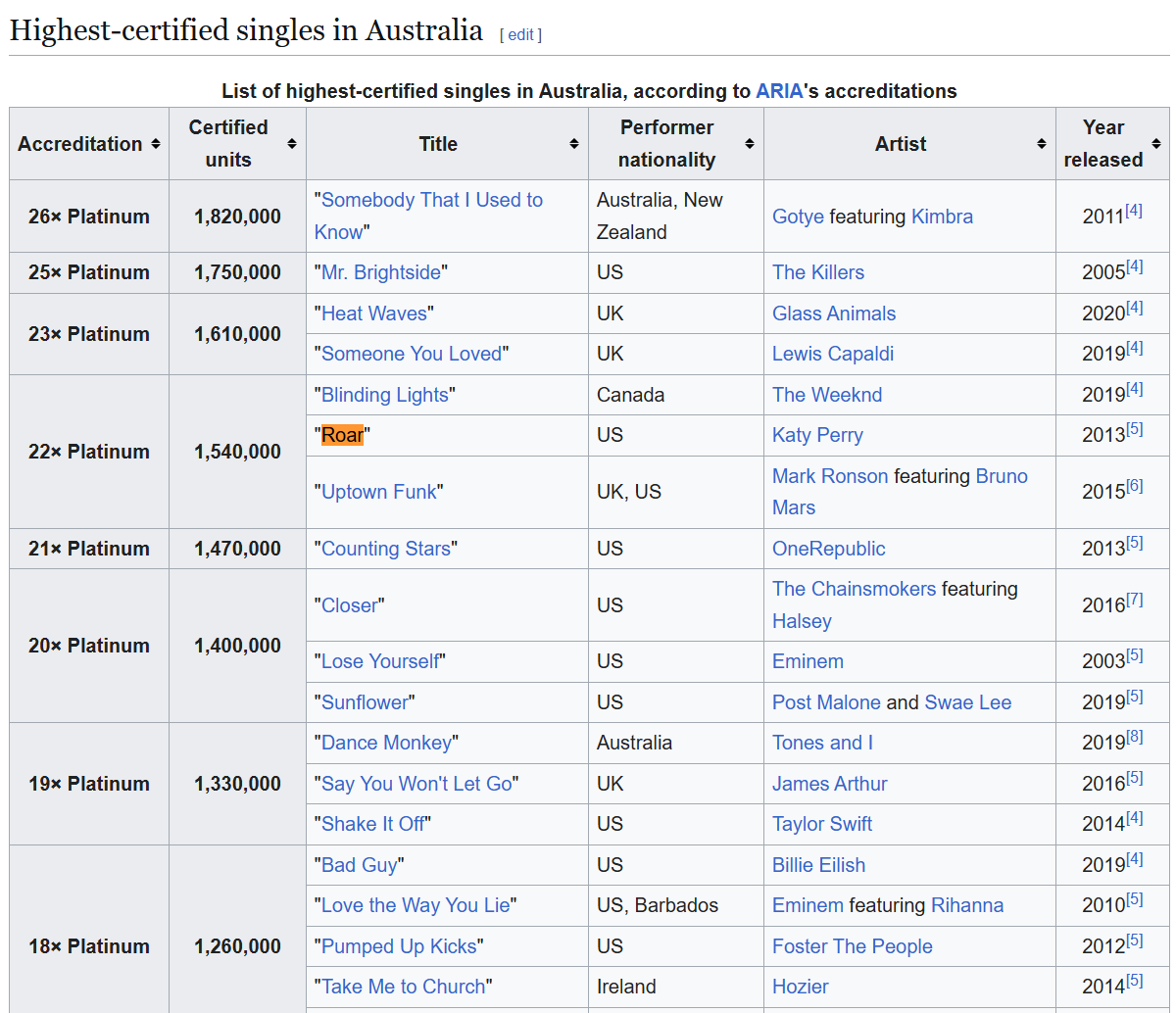Open the Foster The People artist link
This screenshot has height=1013, width=1176.
point(853,946)
